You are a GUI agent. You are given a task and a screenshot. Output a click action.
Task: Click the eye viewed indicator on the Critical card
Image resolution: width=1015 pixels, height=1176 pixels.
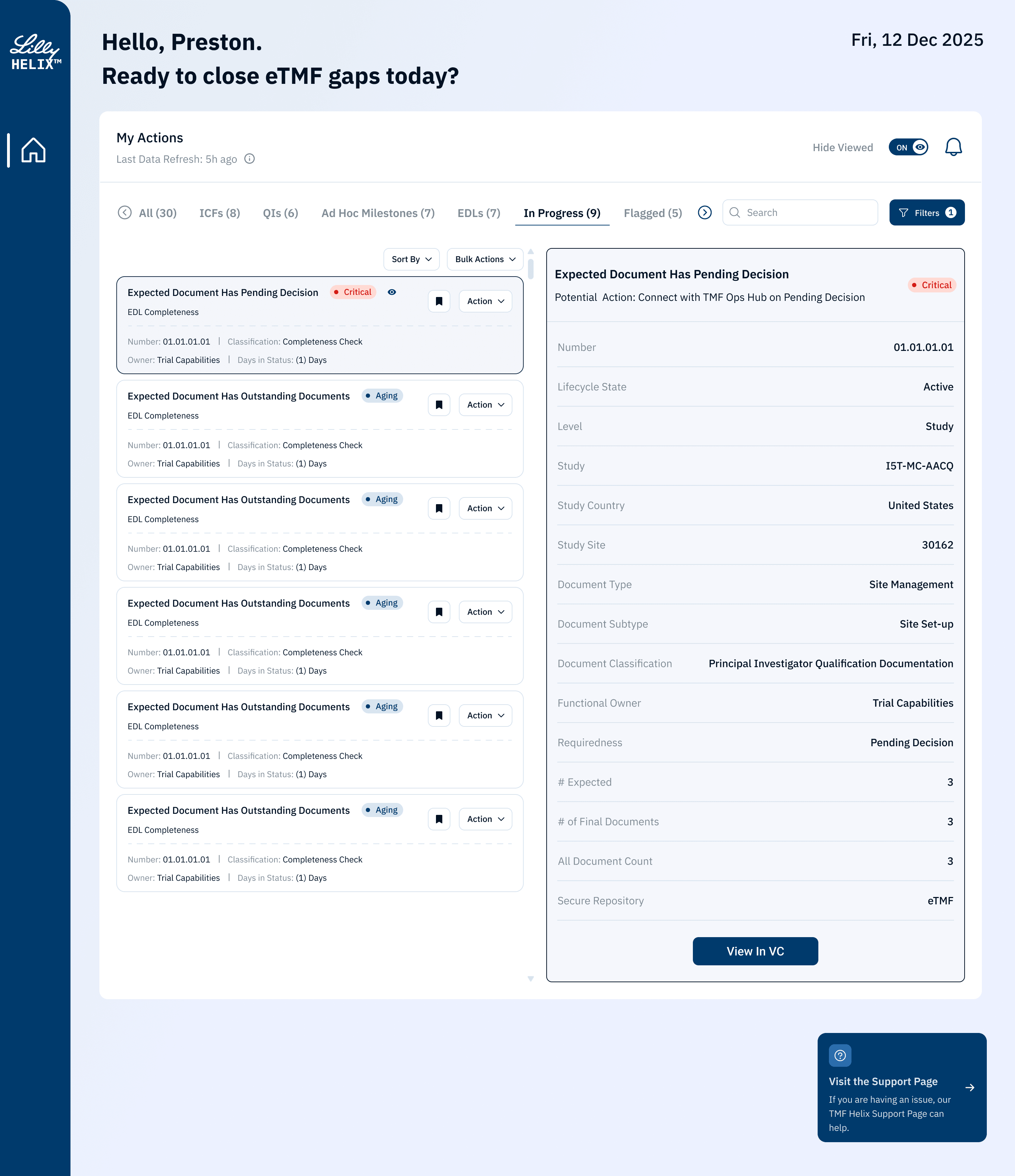click(392, 292)
